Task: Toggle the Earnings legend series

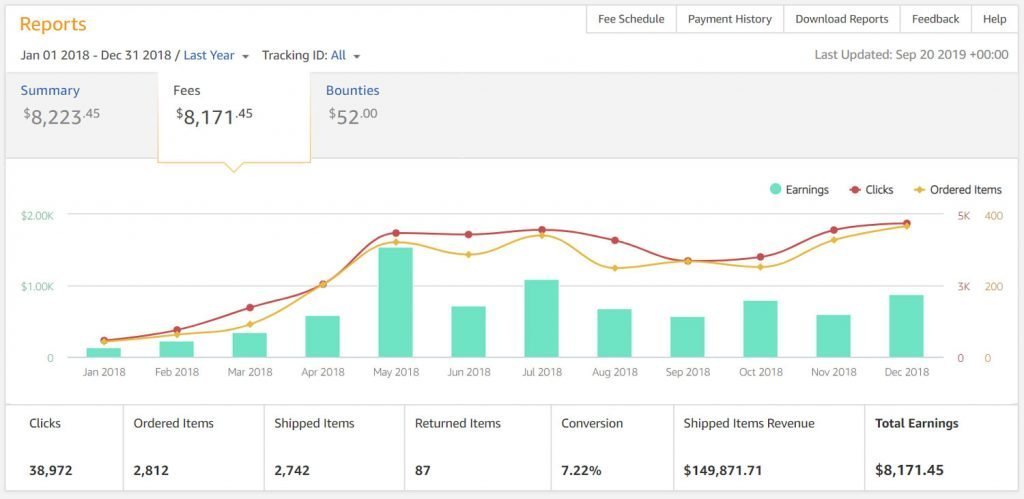Action: (x=799, y=190)
